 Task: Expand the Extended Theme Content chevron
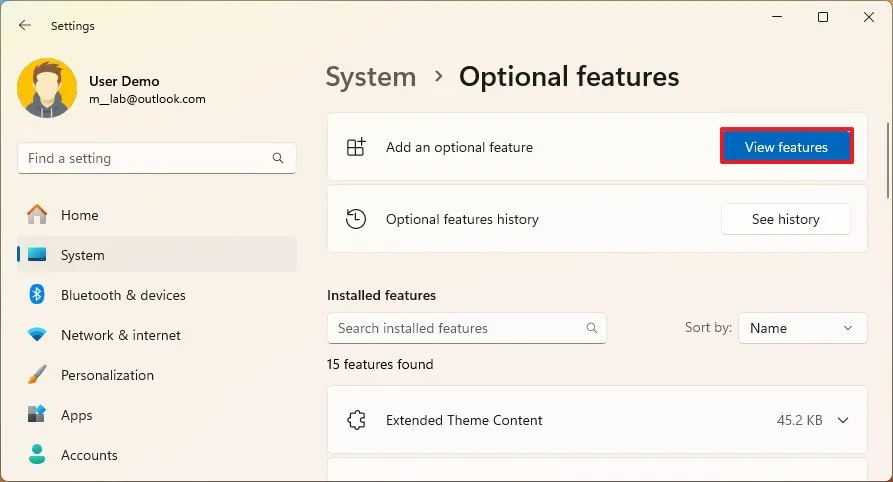[x=843, y=420]
